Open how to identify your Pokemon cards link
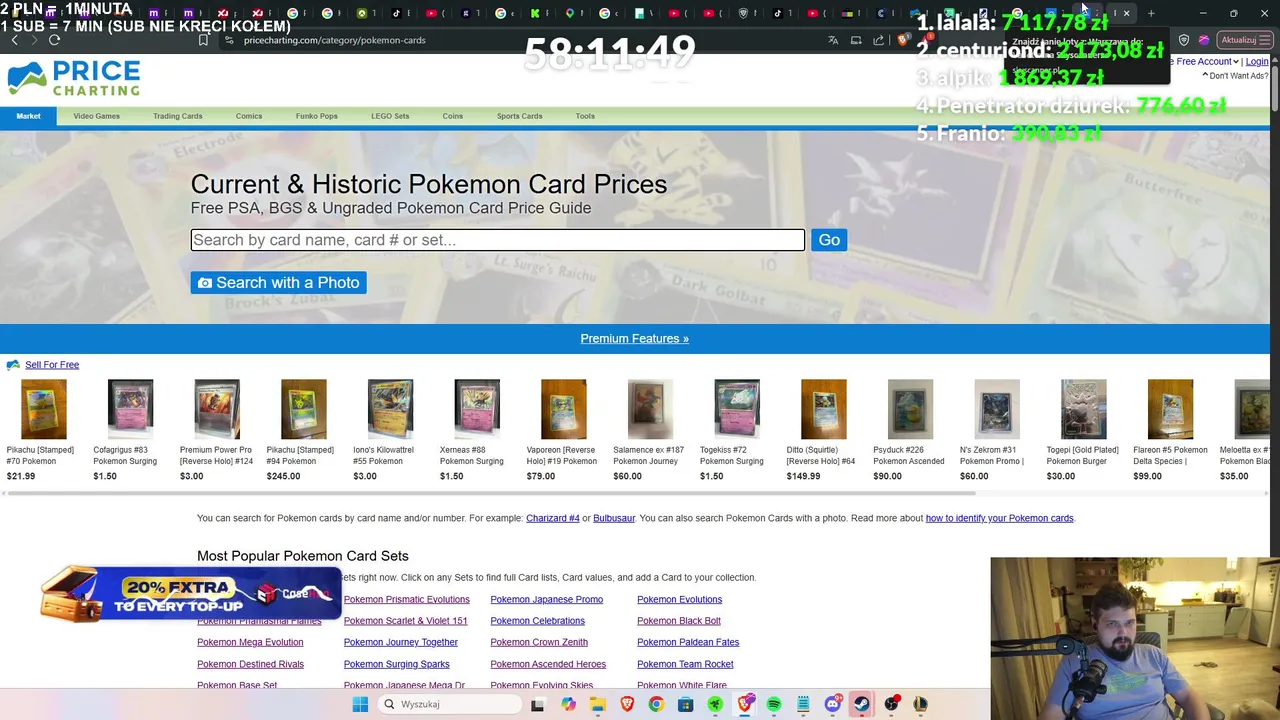Screen dimensions: 1280x720 tap(999, 518)
